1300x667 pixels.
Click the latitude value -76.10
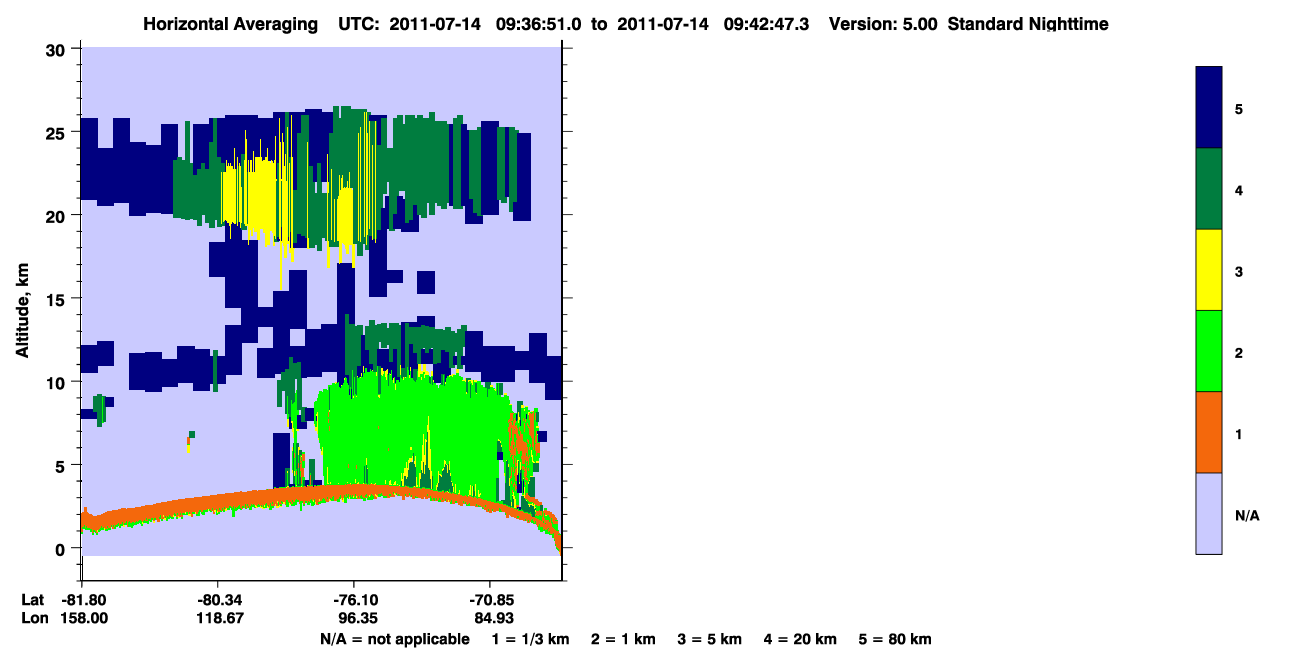354,600
